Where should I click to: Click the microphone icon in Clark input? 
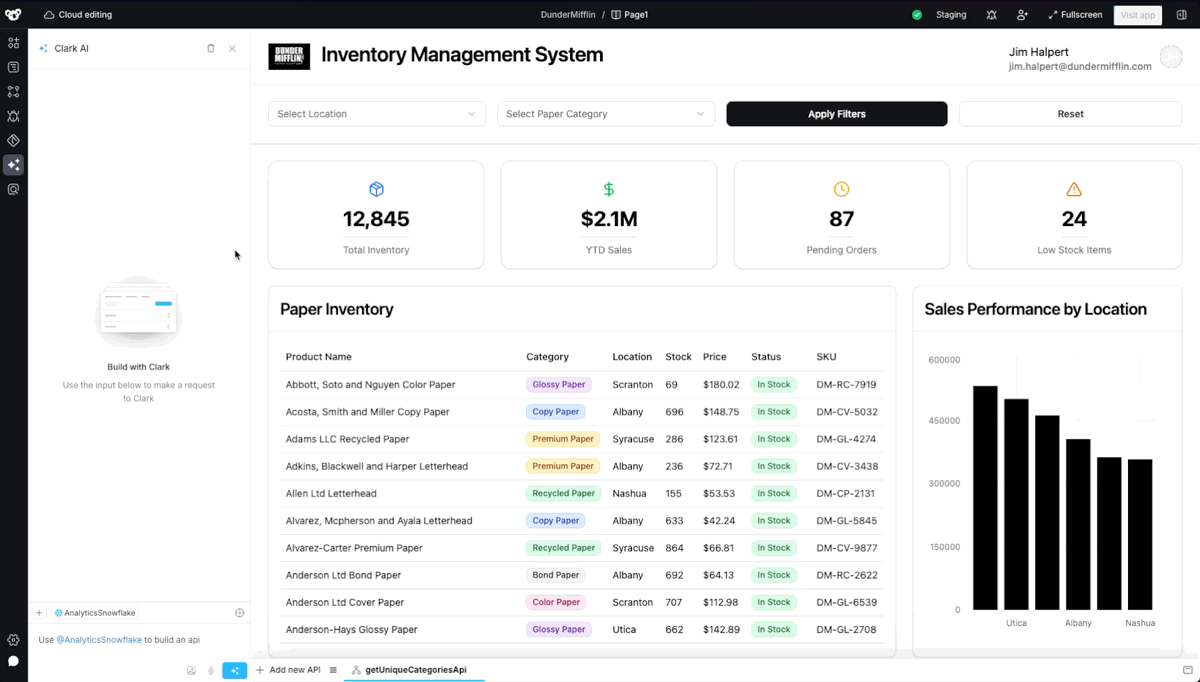(211, 671)
